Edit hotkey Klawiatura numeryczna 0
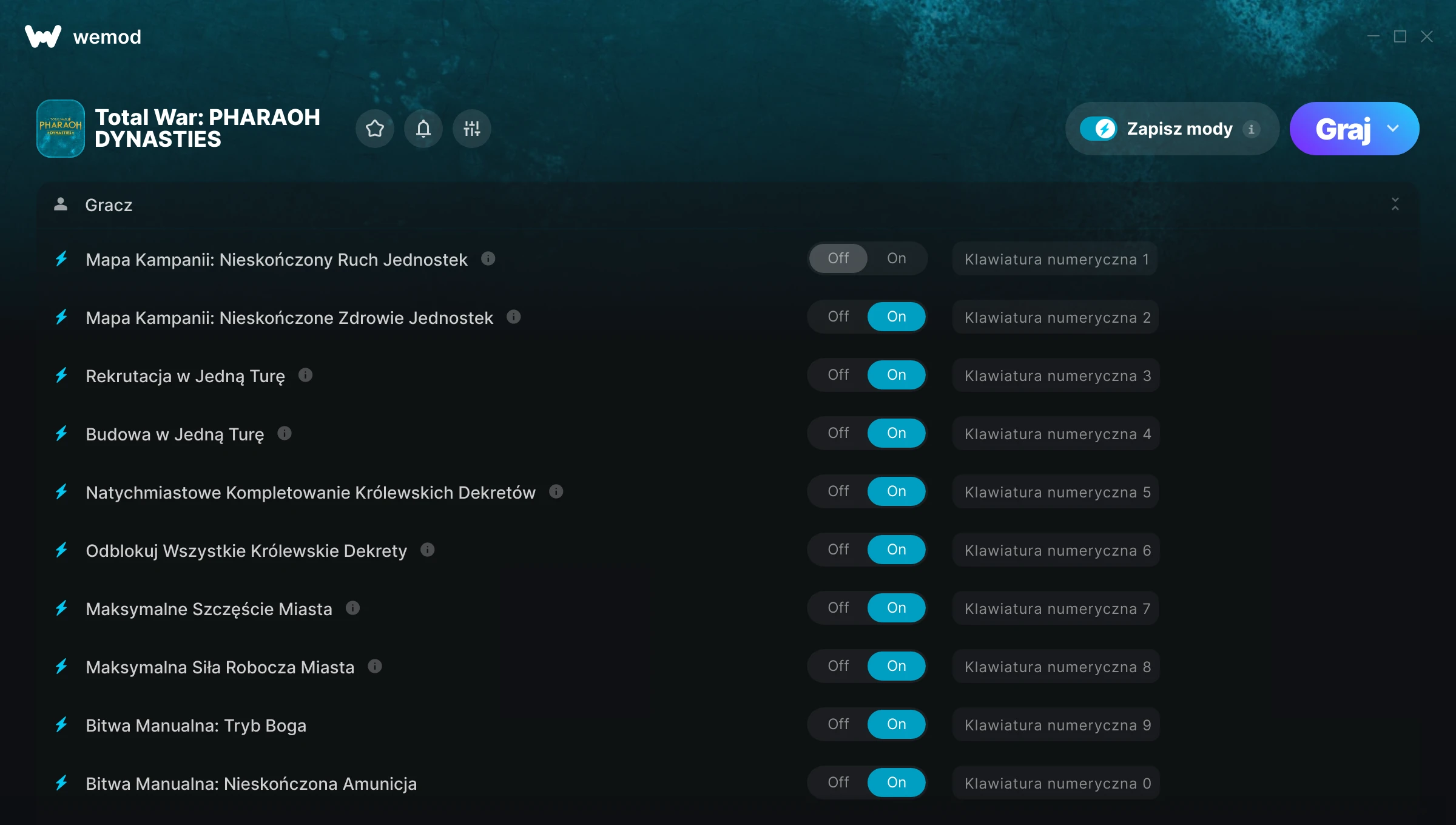This screenshot has height=825, width=1456. coord(1056,783)
